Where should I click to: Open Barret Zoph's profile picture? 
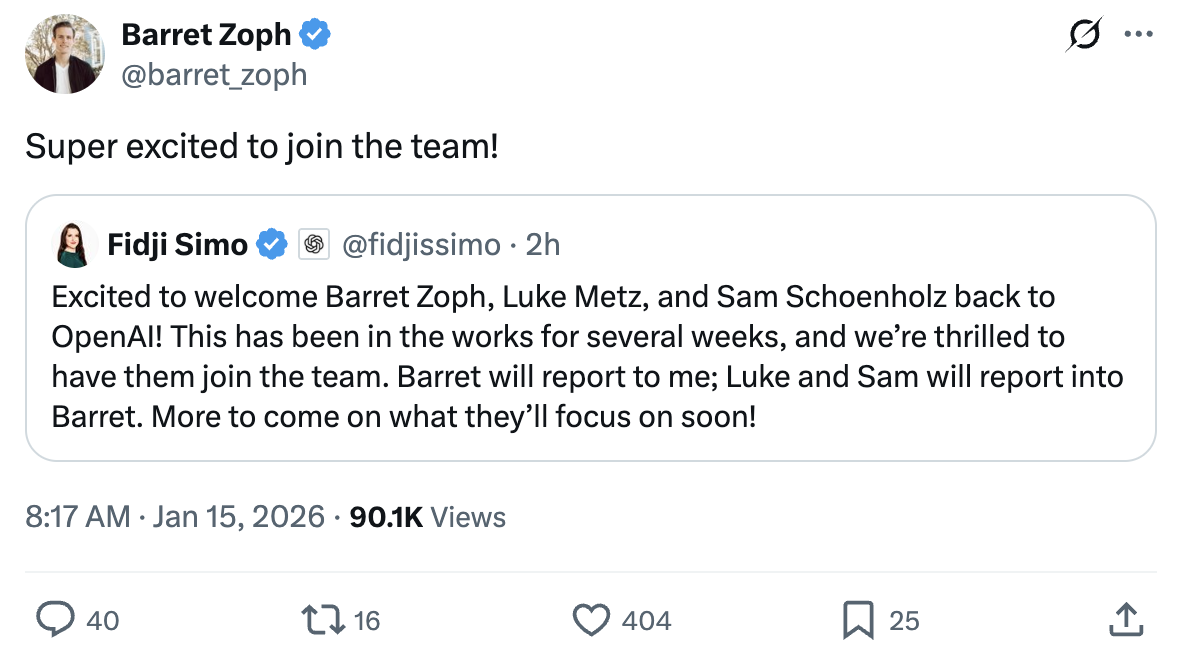65,54
